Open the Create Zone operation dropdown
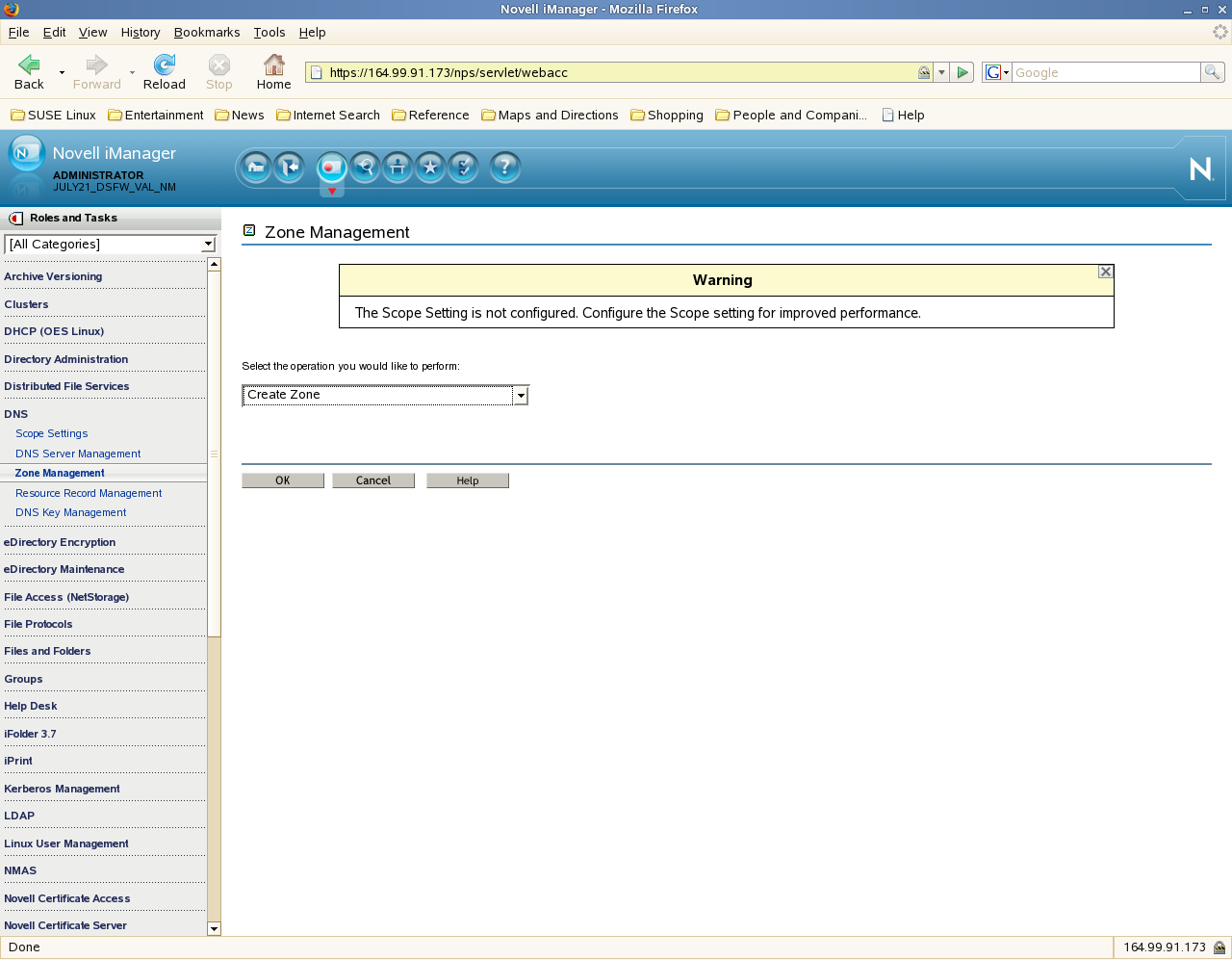 pyautogui.click(x=521, y=396)
